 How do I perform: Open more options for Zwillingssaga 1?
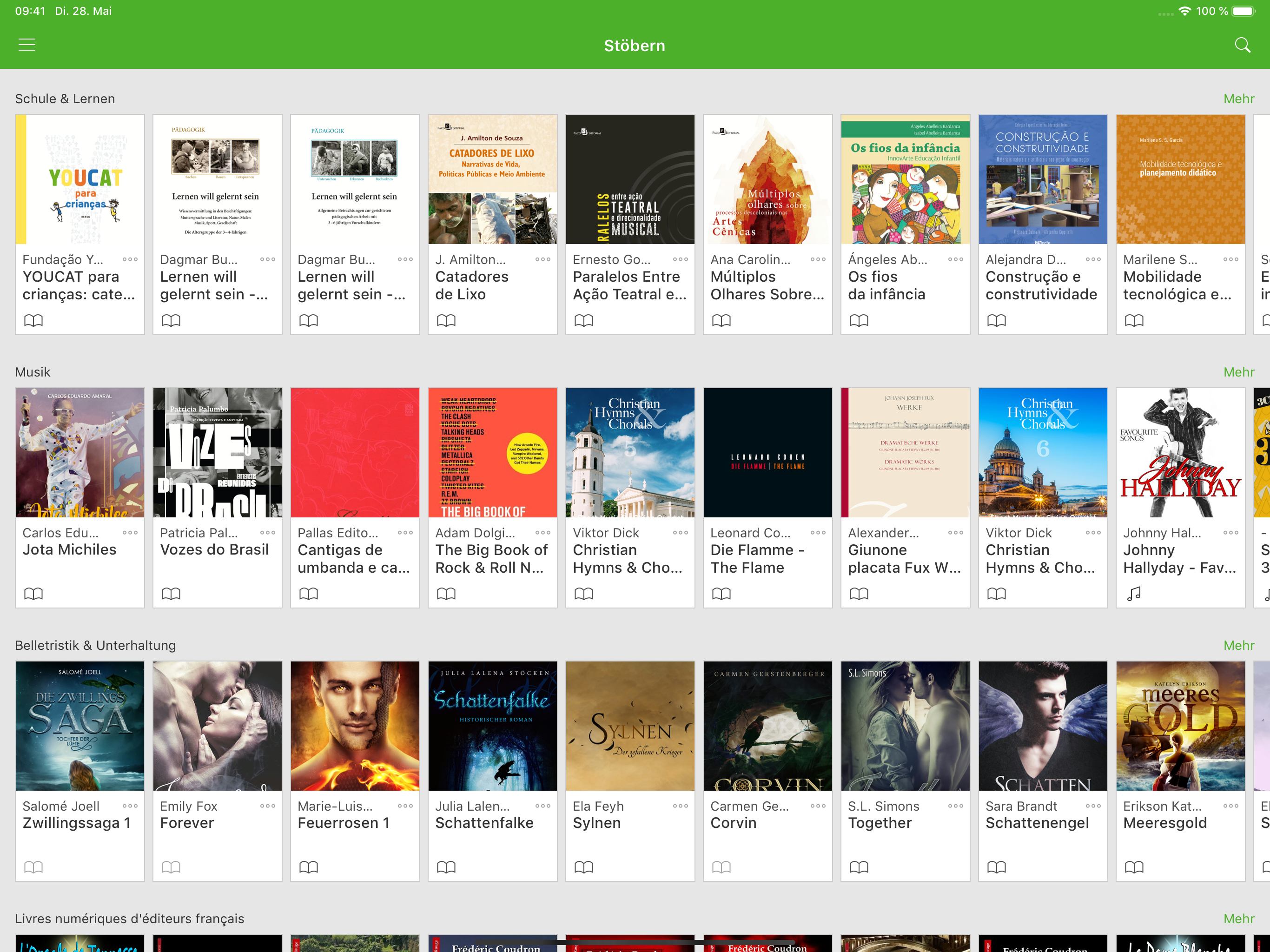tap(130, 806)
